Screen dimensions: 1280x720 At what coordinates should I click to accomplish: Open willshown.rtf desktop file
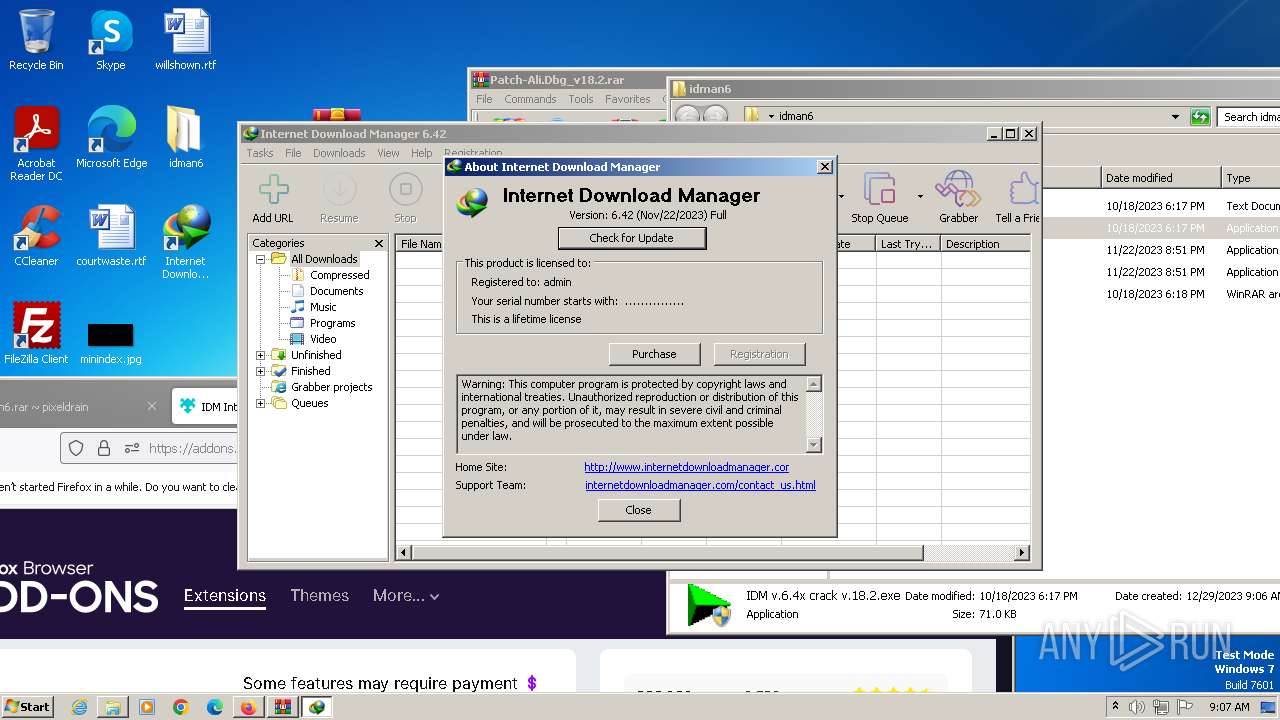[185, 40]
